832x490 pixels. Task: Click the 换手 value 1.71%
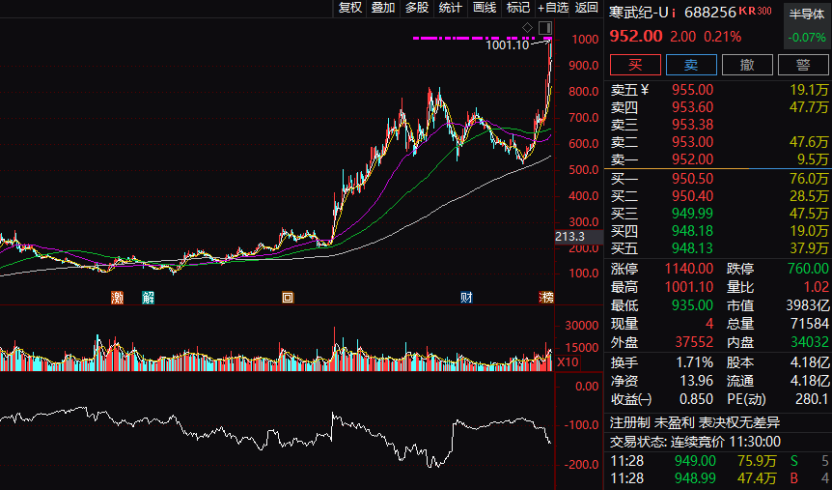click(x=695, y=363)
